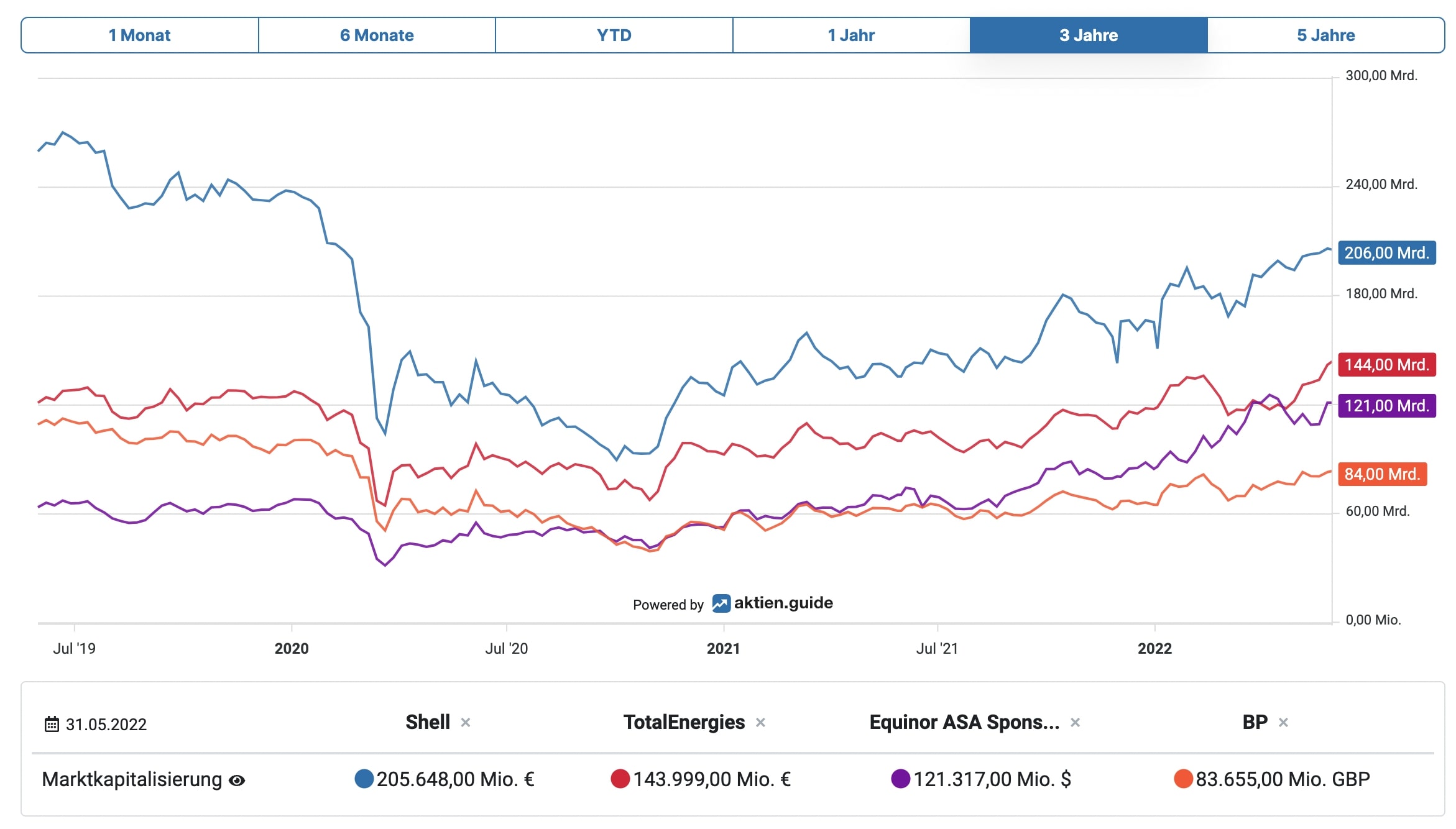Click the aktien.guide logo icon
The image size is (1456, 829).
(721, 603)
